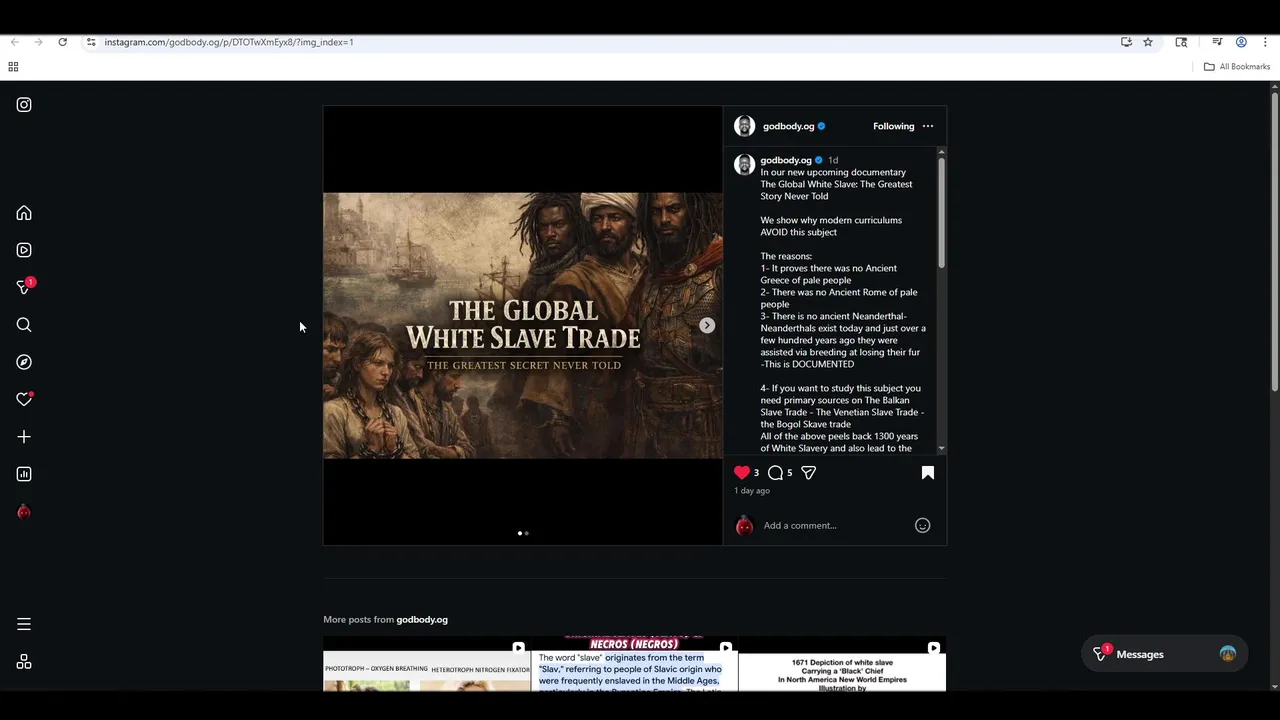
Task: Click the Add a comment field
Action: click(835, 525)
